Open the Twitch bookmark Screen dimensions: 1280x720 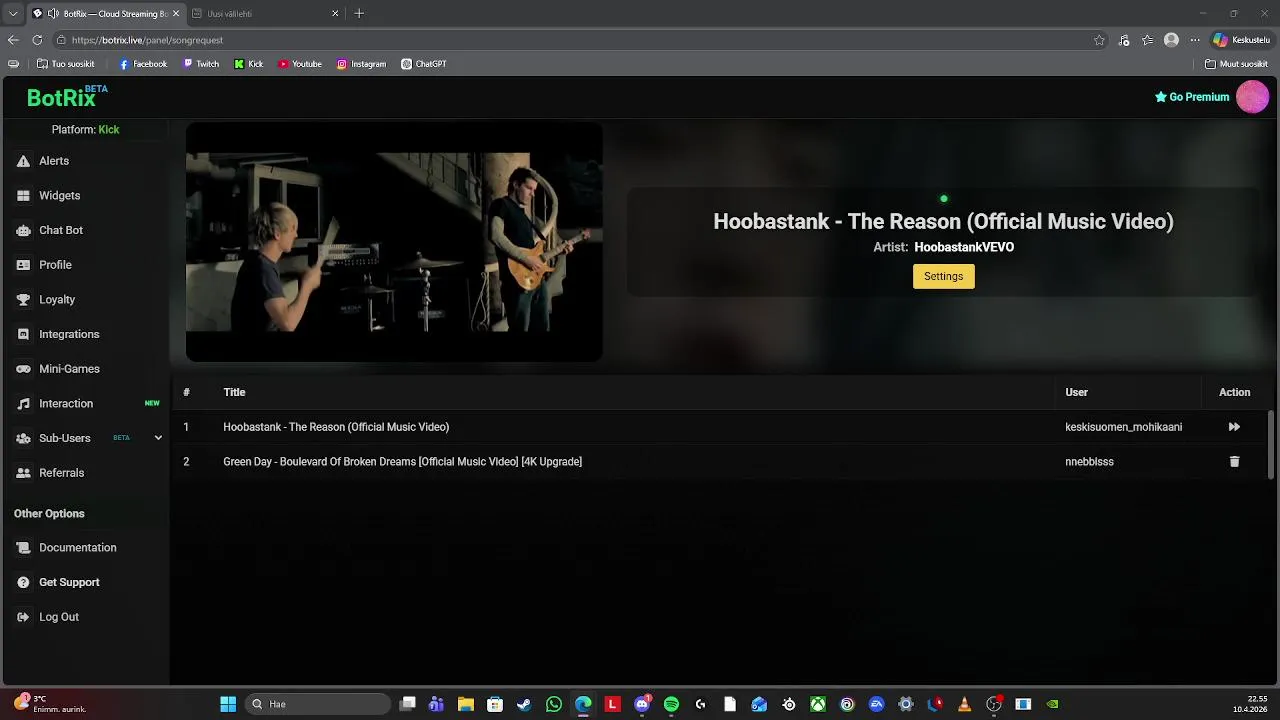point(201,64)
